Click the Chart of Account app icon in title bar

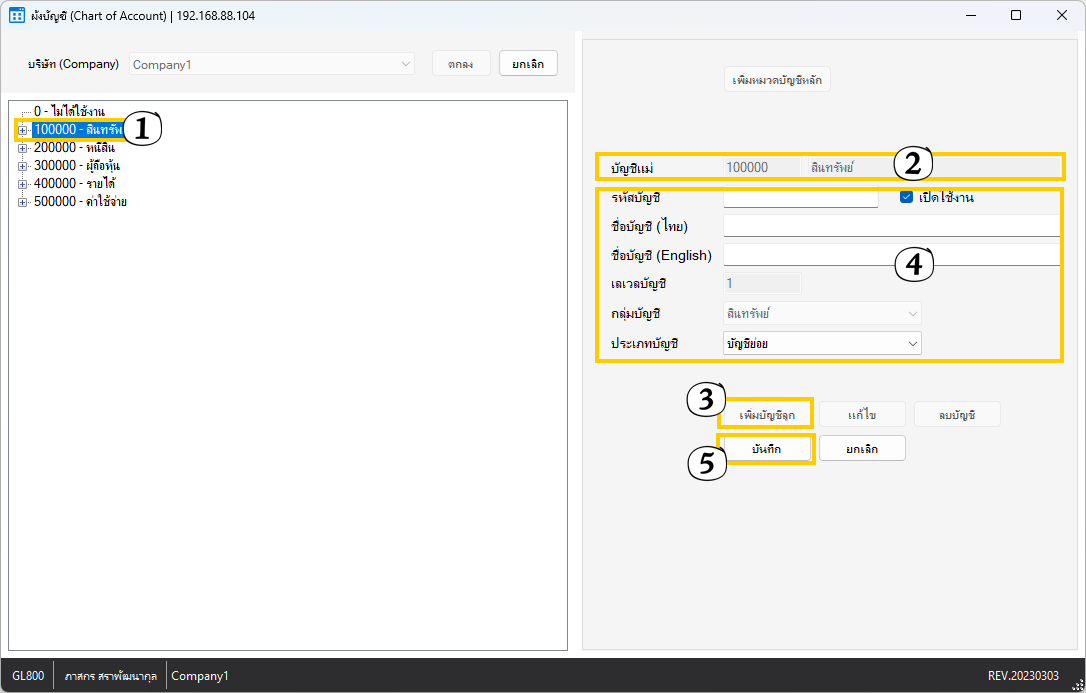[17, 15]
